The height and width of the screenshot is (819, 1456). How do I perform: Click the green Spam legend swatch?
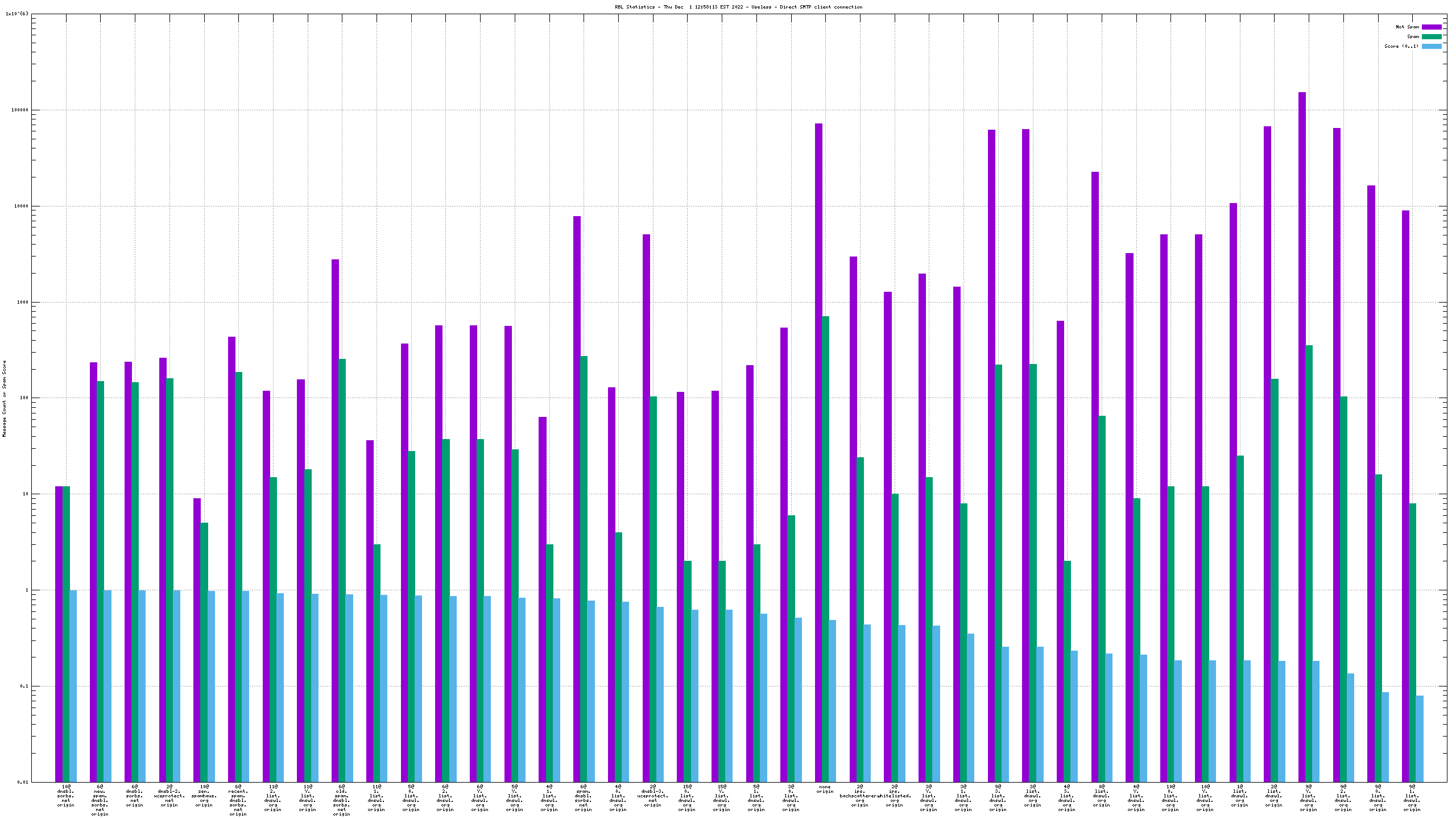point(1431,36)
